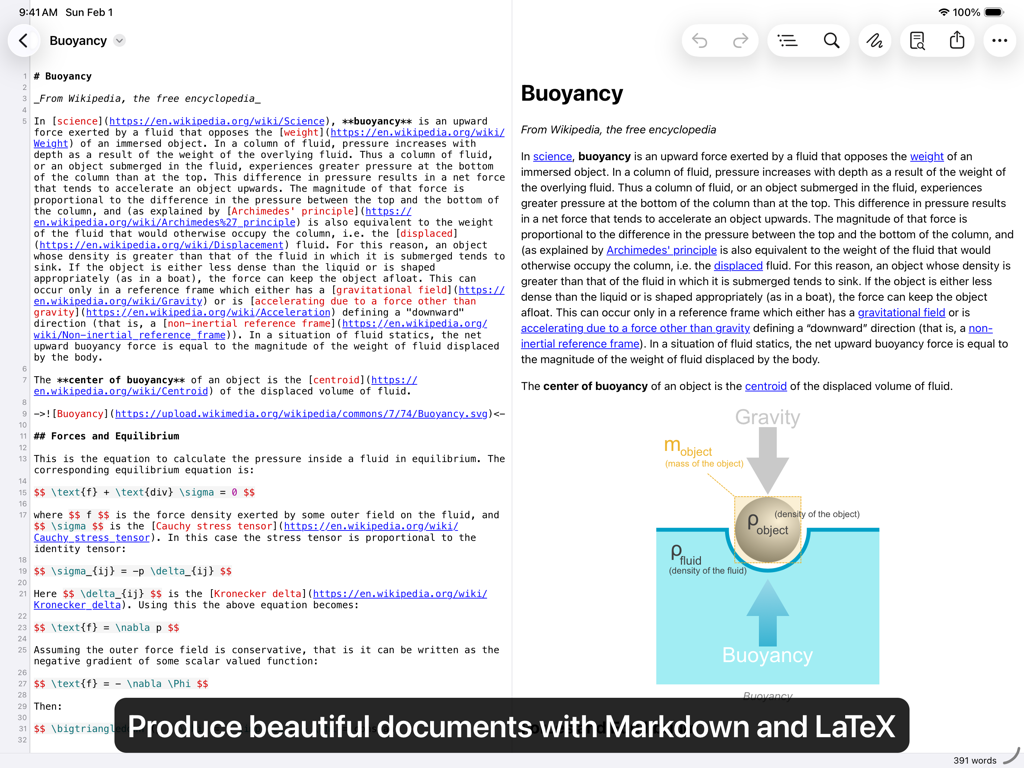Follow the science link in preview
Viewport: 1024px width, 768px height.
(x=552, y=157)
